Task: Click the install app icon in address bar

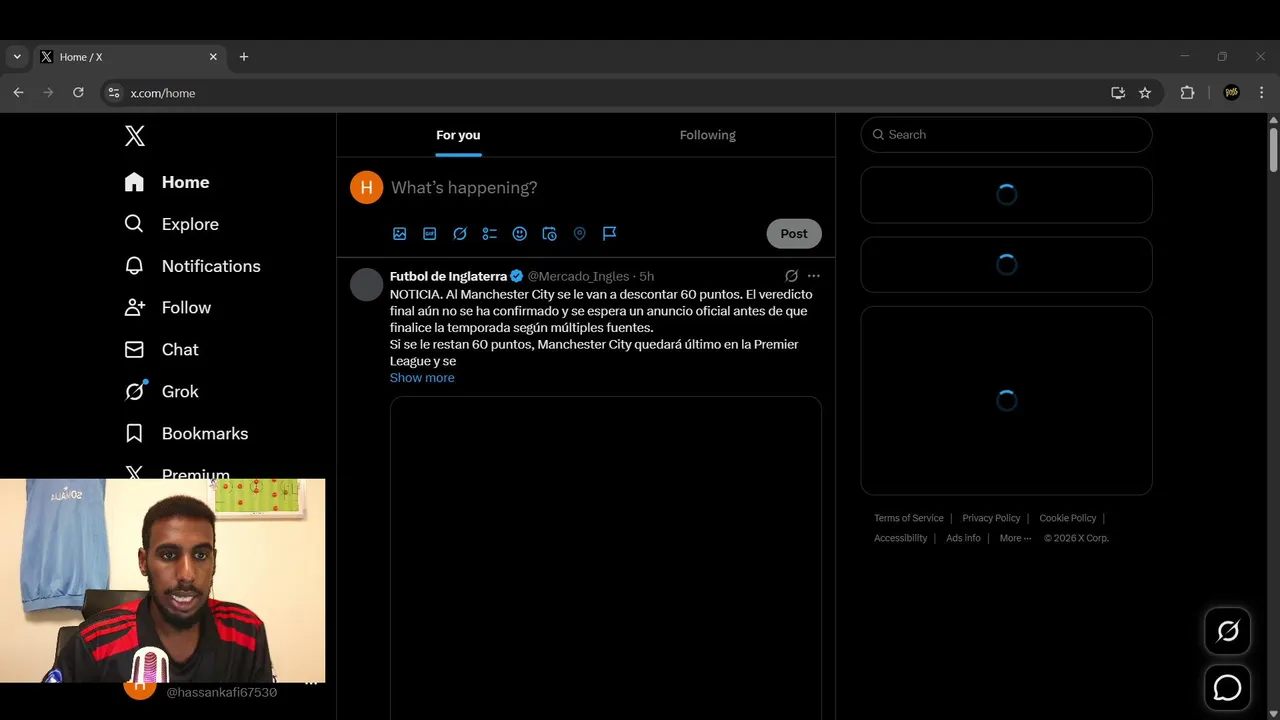Action: tap(1118, 93)
